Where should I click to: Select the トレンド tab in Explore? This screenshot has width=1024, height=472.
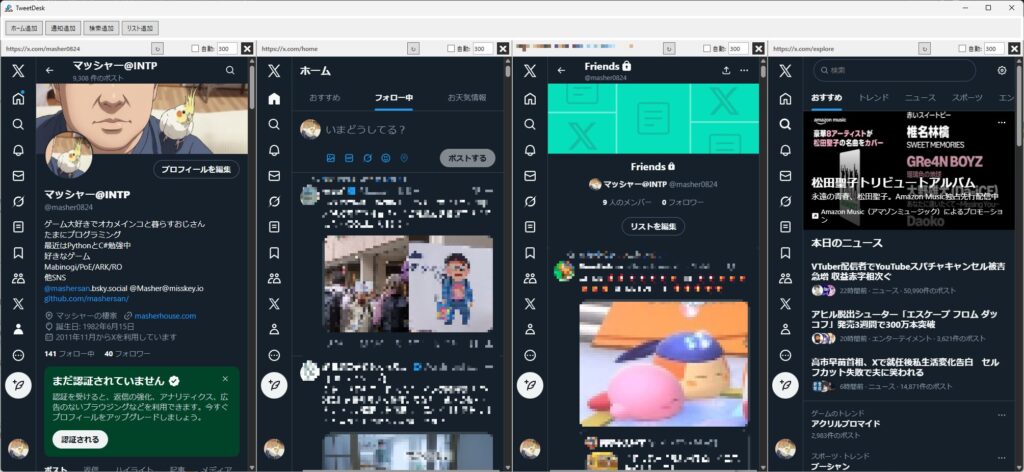[873, 98]
